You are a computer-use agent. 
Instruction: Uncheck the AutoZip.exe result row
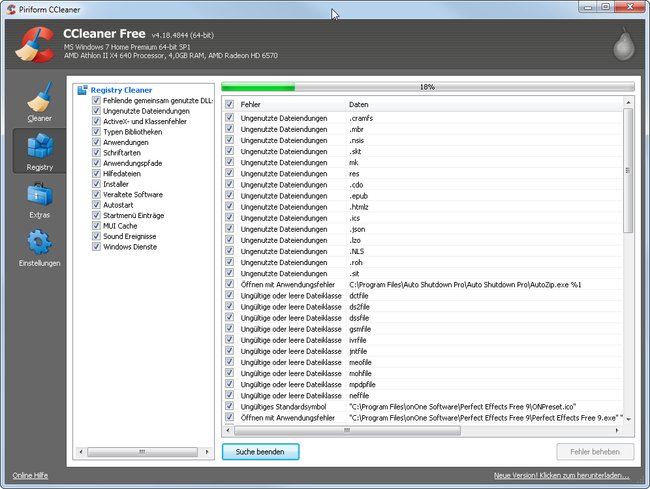click(x=229, y=284)
